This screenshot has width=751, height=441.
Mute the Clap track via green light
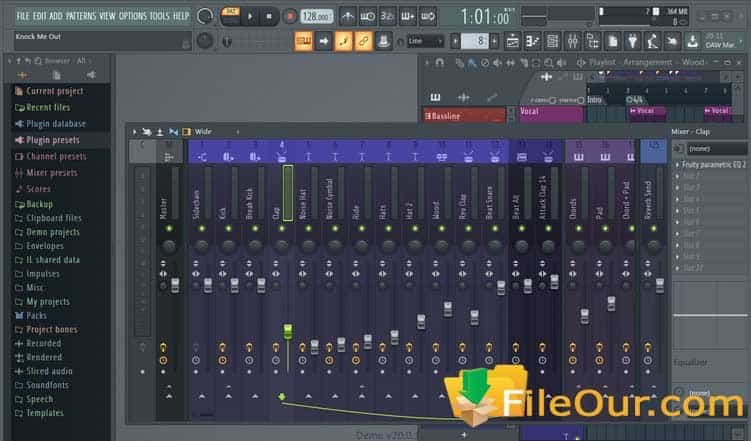point(282,228)
